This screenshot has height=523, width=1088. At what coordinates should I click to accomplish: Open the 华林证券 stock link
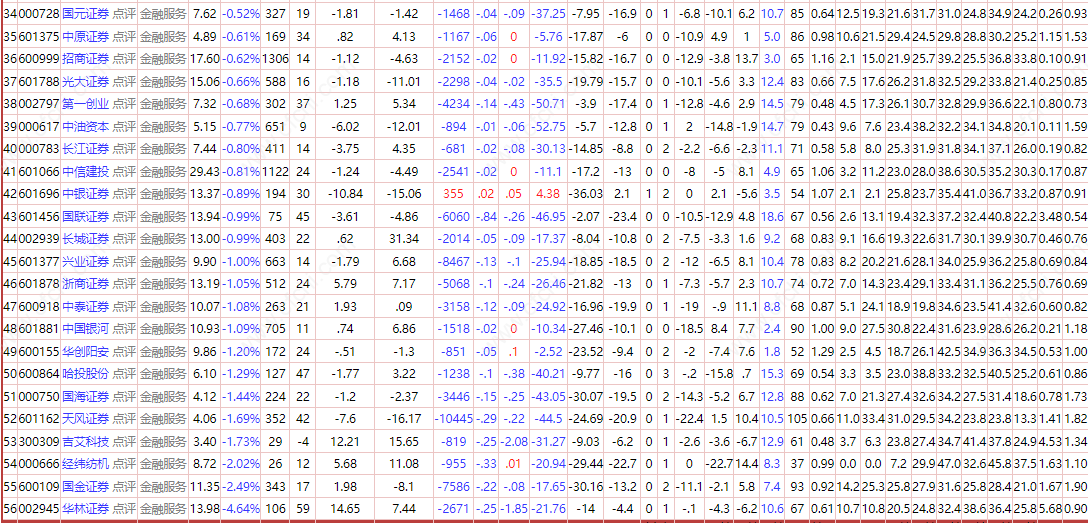click(85, 509)
